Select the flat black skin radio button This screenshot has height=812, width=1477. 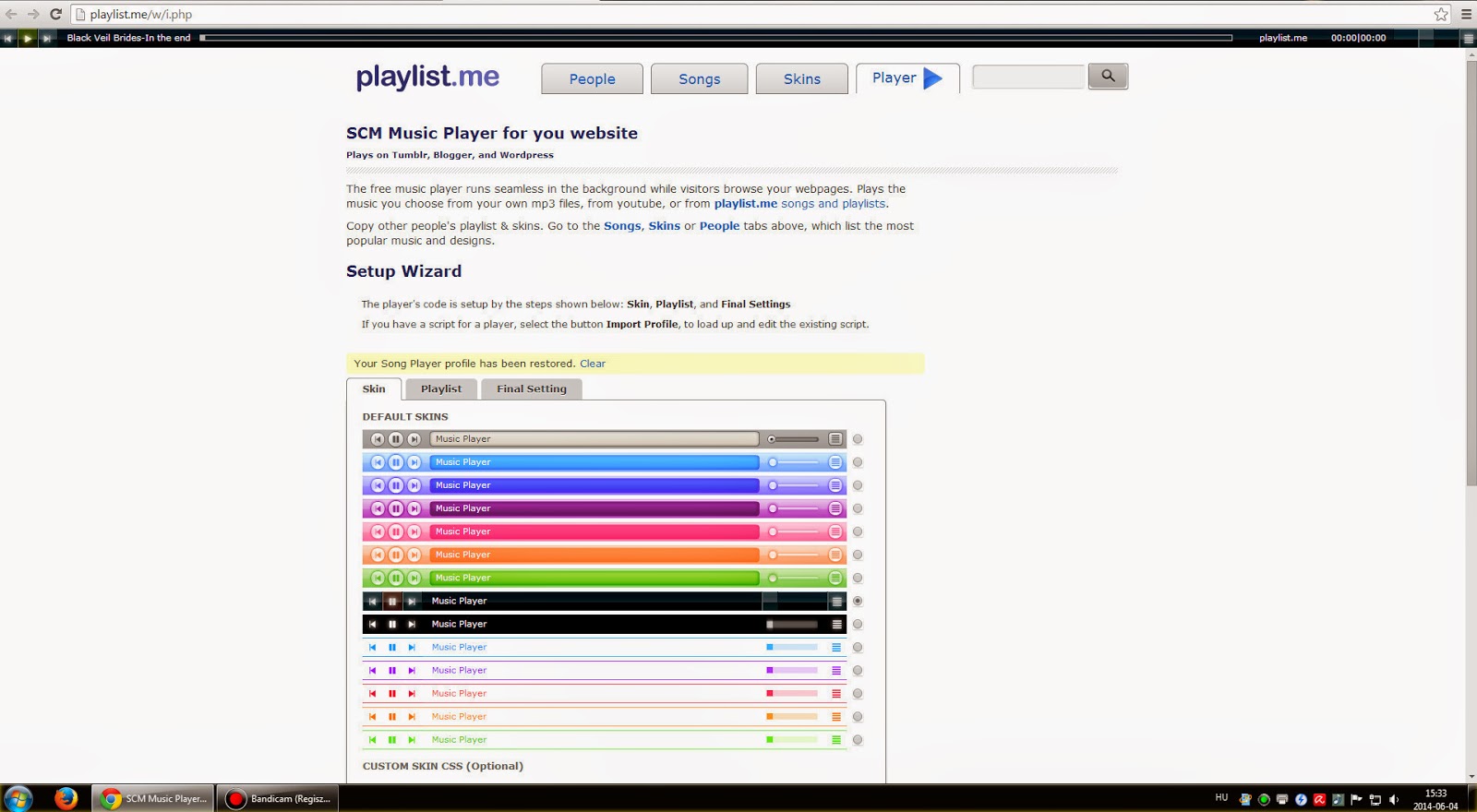point(858,625)
